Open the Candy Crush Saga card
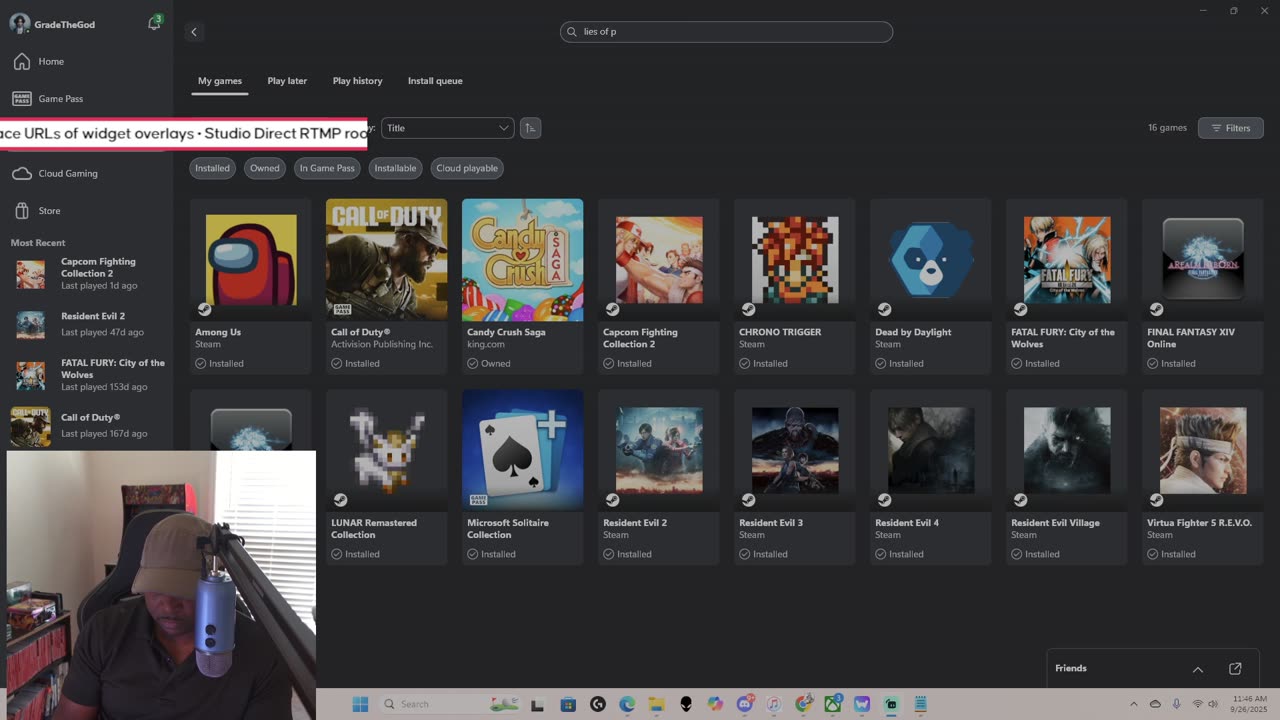Viewport: 1280px width, 720px height. coord(523,286)
